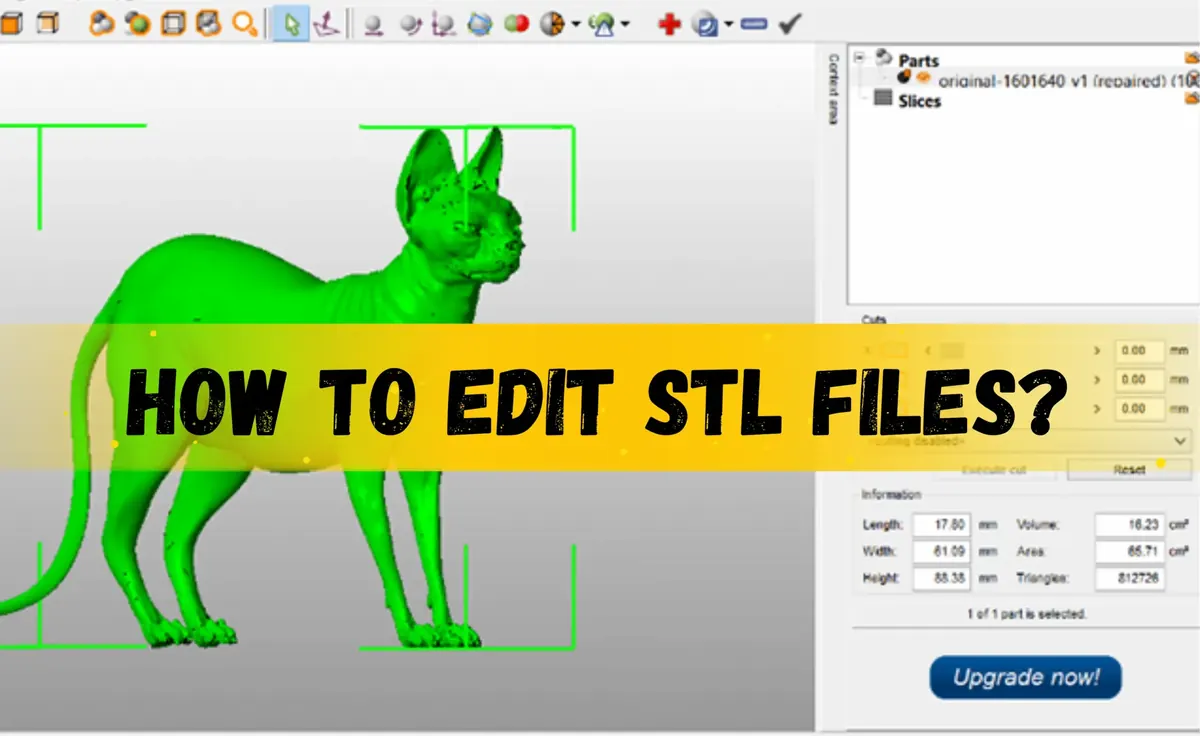Click the warning triangle analysis icon
This screenshot has width=1200, height=736.
[x=602, y=24]
